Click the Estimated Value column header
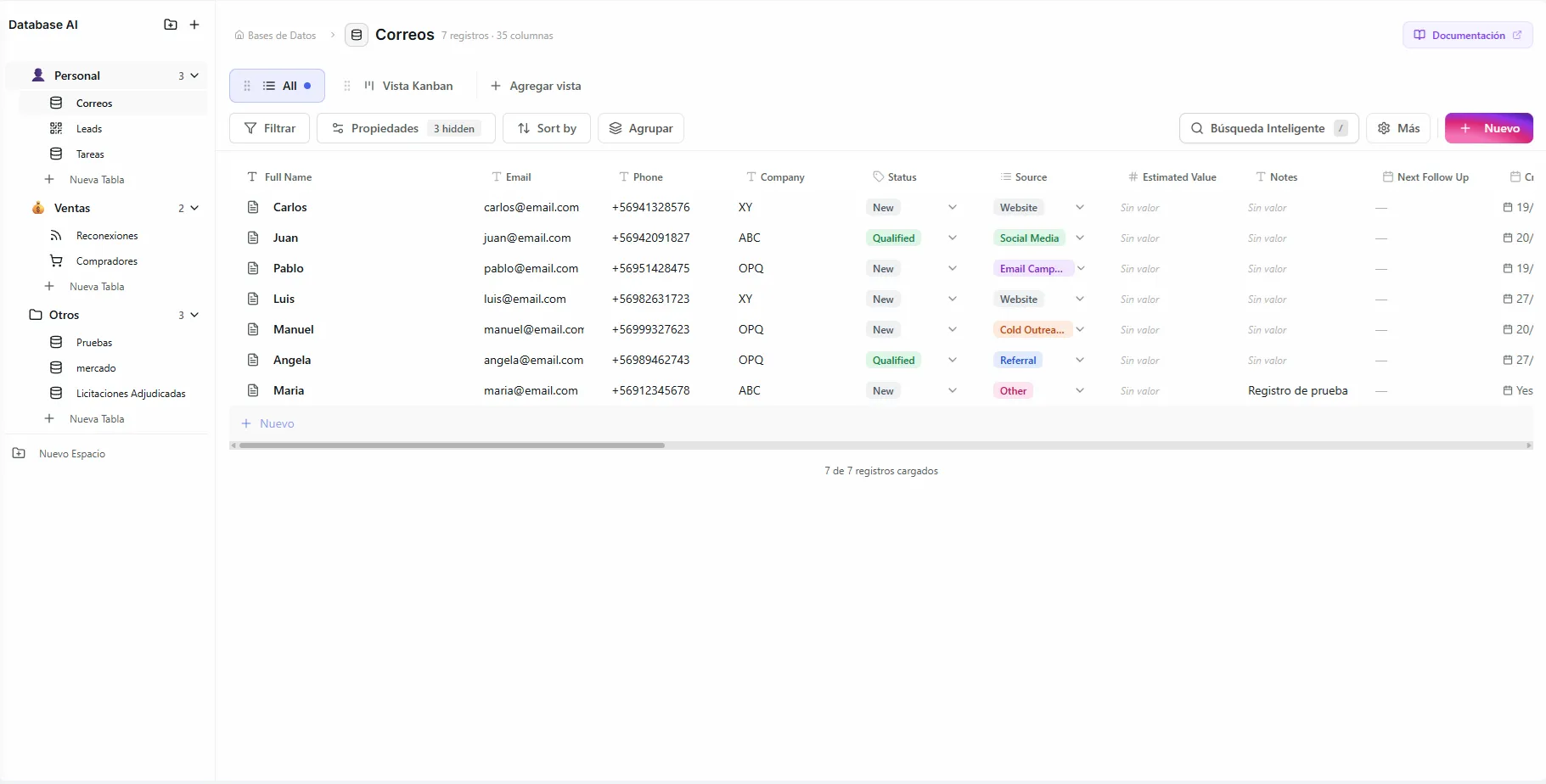The image size is (1546, 784). click(1172, 176)
